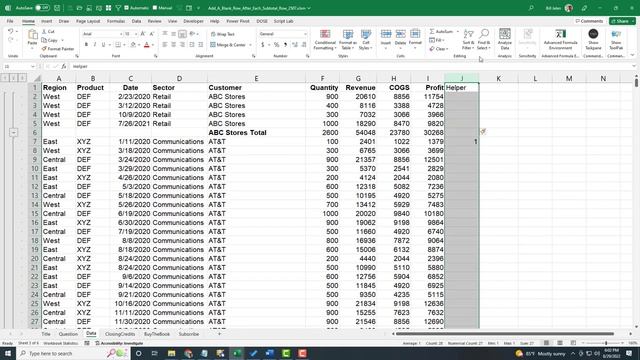Viewport: 640px width, 360px height.
Task: Switch to the ClosingCredits sheet tab
Action: click(120, 334)
